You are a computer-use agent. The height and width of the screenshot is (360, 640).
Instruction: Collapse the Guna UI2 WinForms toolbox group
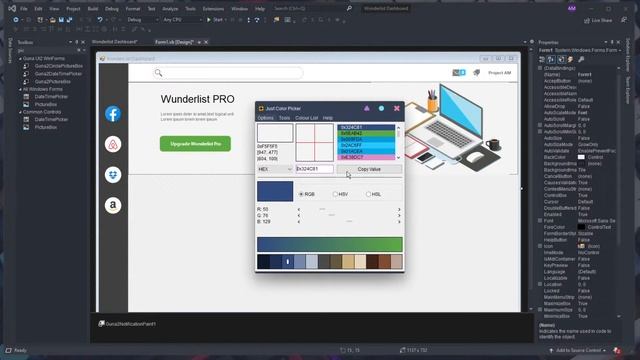click(20, 59)
